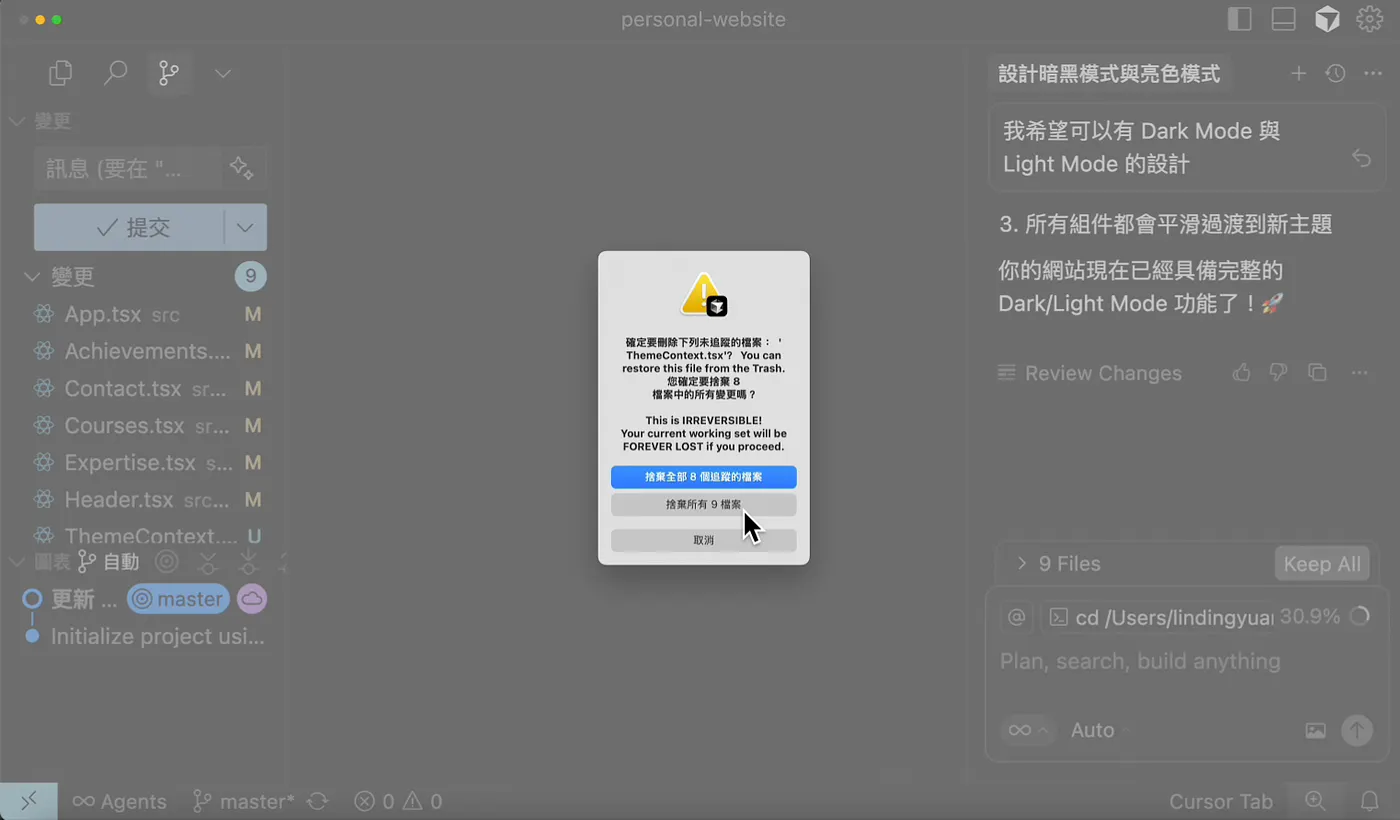
Task: Expand the 9 Files list
Action: pyautogui.click(x=1059, y=564)
